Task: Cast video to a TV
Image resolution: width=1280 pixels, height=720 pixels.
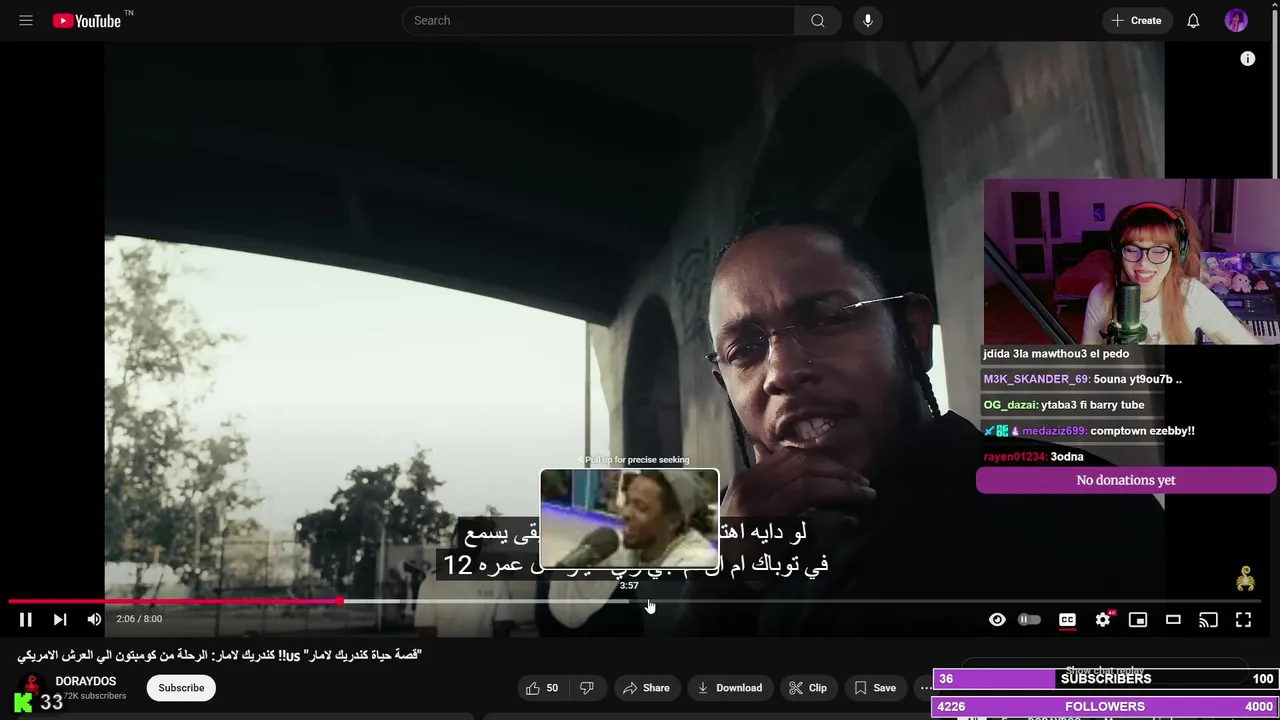Action: coord(1208,619)
